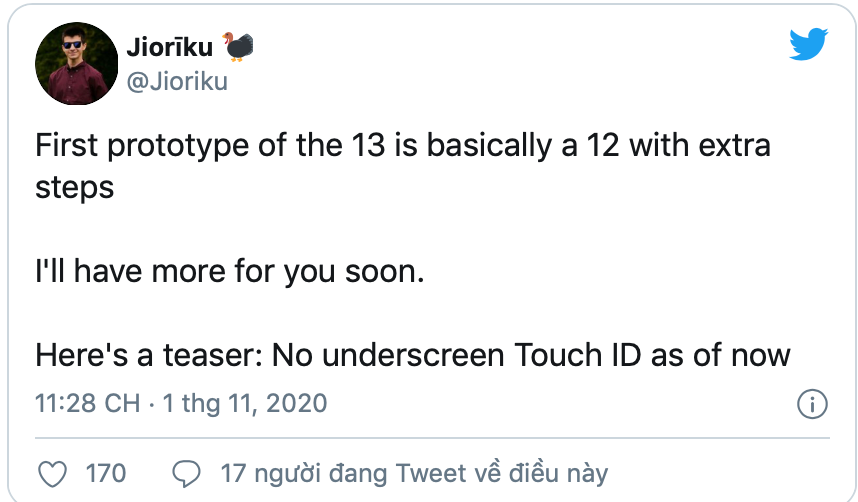Click the date "1 thg 11, 2020"

tap(245, 404)
